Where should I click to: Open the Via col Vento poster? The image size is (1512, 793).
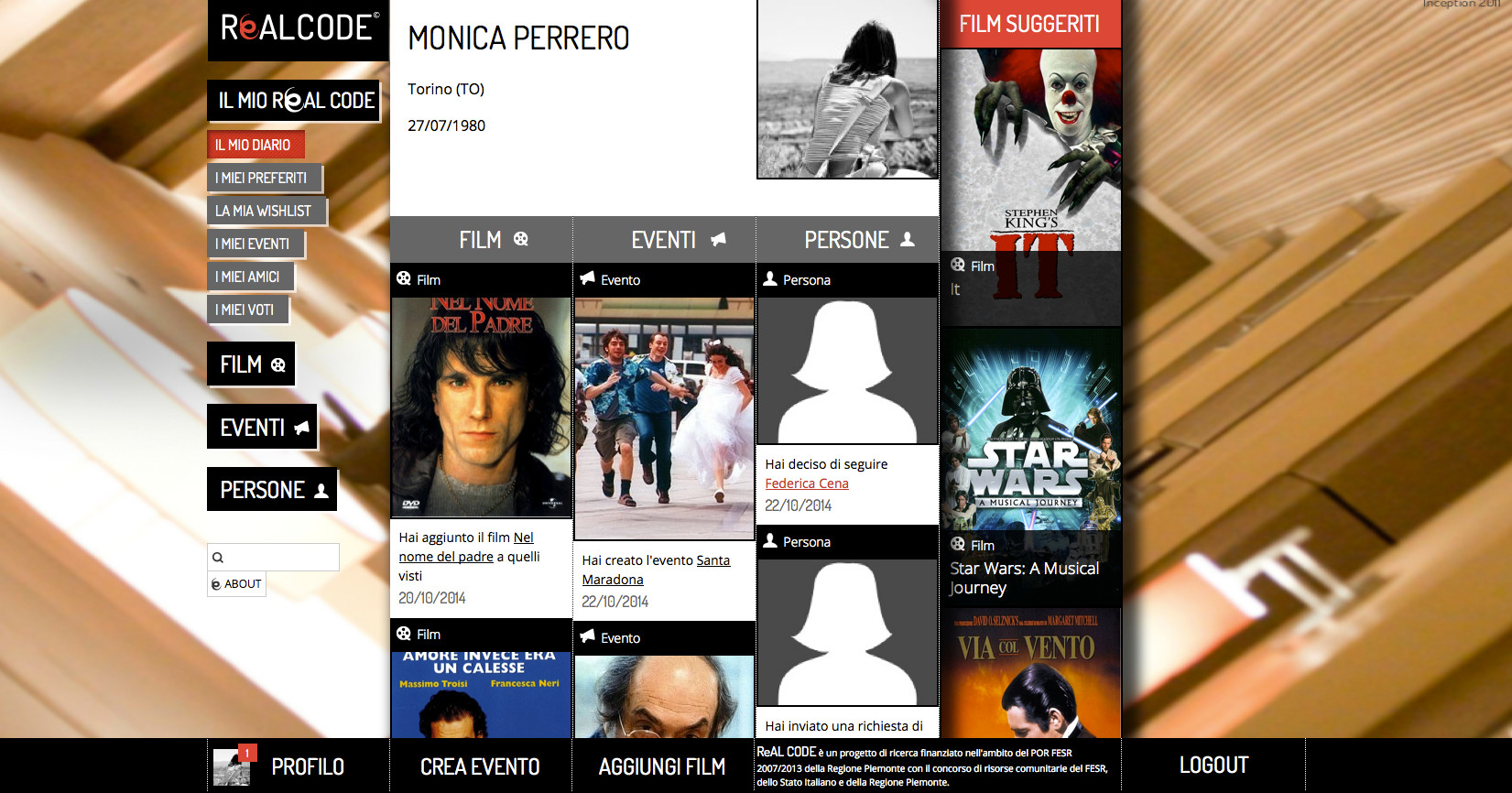click(x=1031, y=674)
